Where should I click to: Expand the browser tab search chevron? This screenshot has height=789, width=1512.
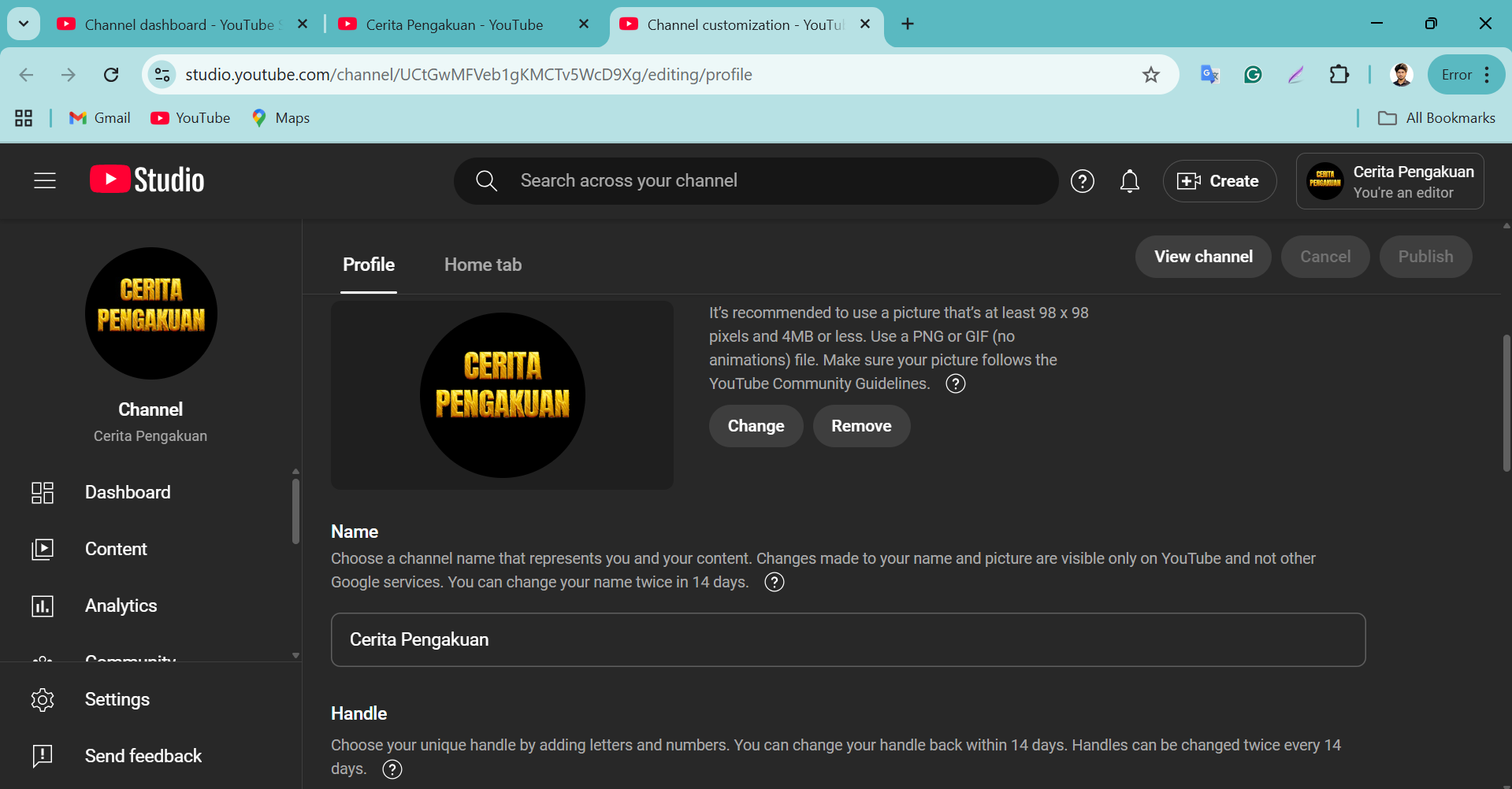click(x=23, y=24)
